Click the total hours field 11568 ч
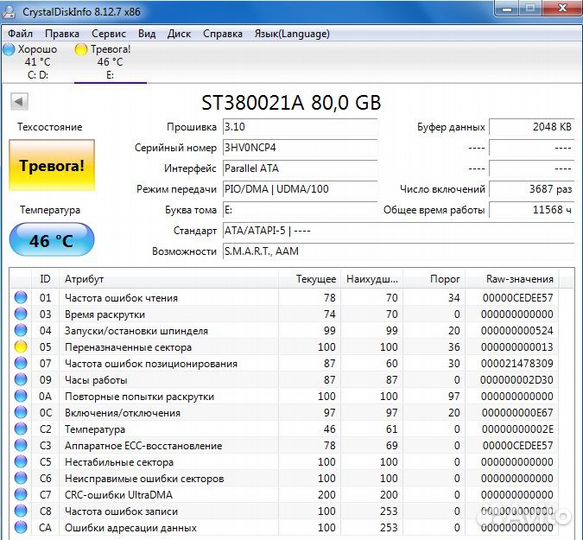Viewport: 583px width, 540px height. coord(532,210)
